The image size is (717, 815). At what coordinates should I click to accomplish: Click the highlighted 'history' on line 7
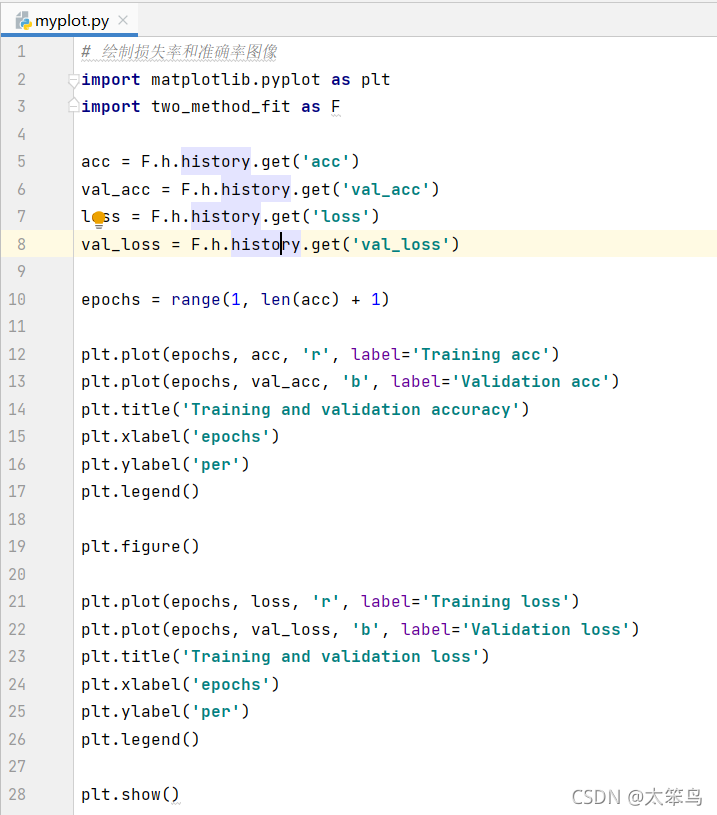click(226, 217)
